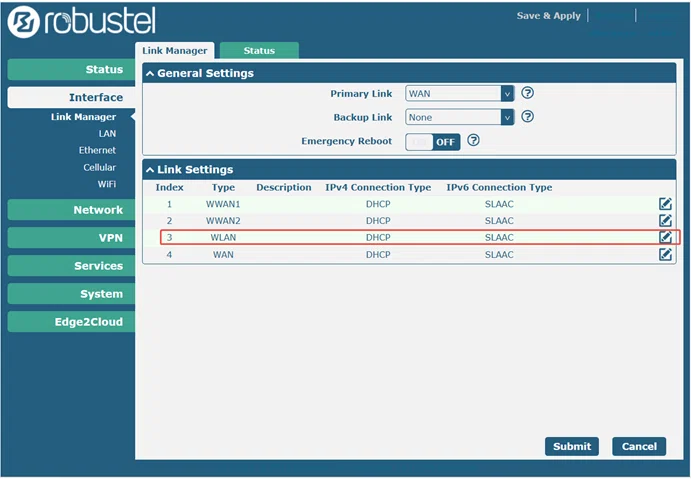The height and width of the screenshot is (479, 691).
Task: Click Save & Apply link
Action: click(x=549, y=16)
